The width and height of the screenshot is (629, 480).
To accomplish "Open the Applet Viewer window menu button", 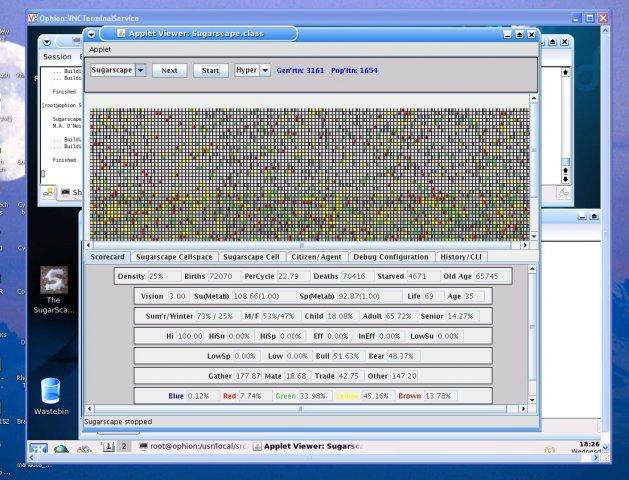I will point(91,34).
